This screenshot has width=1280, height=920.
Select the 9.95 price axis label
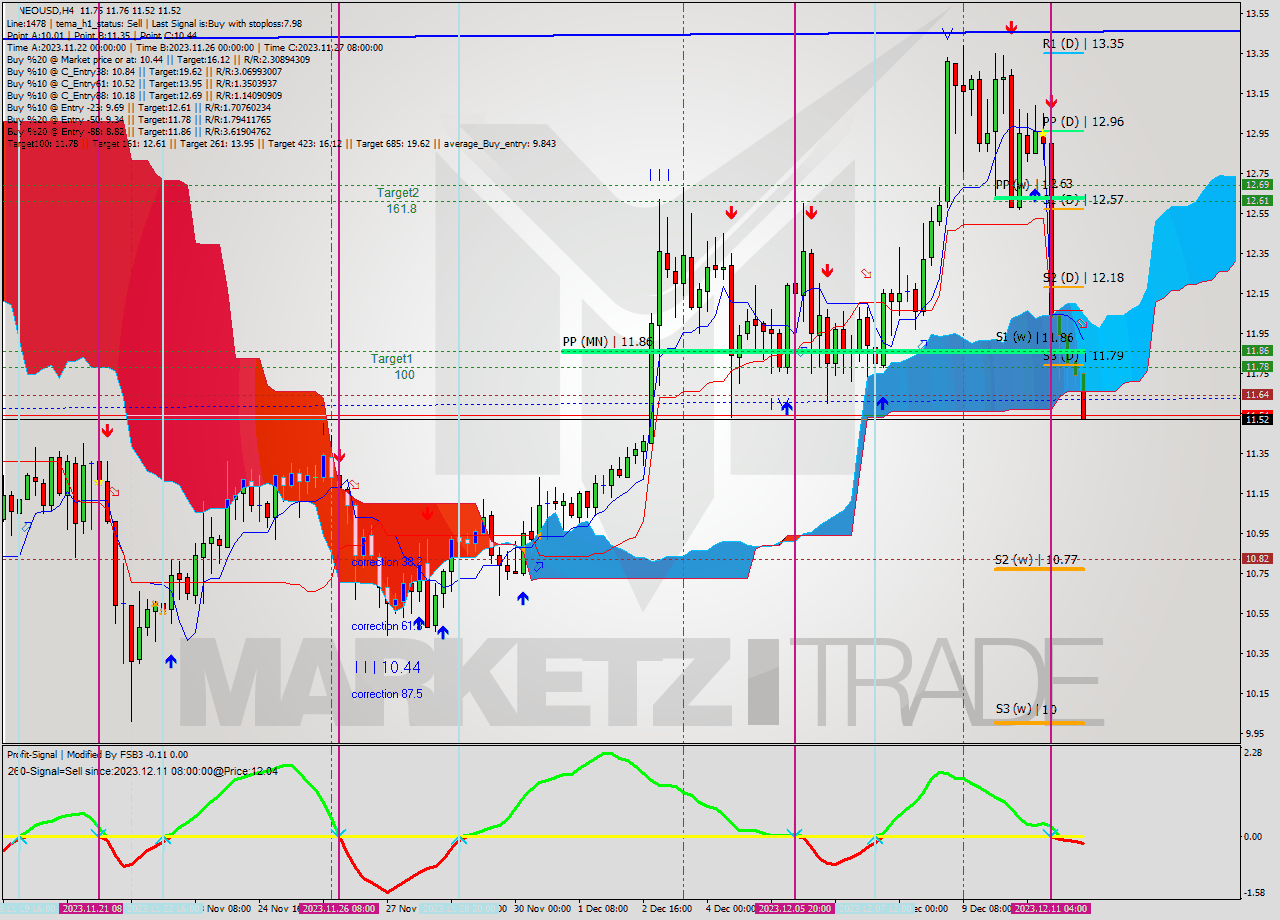pyautogui.click(x=1257, y=733)
